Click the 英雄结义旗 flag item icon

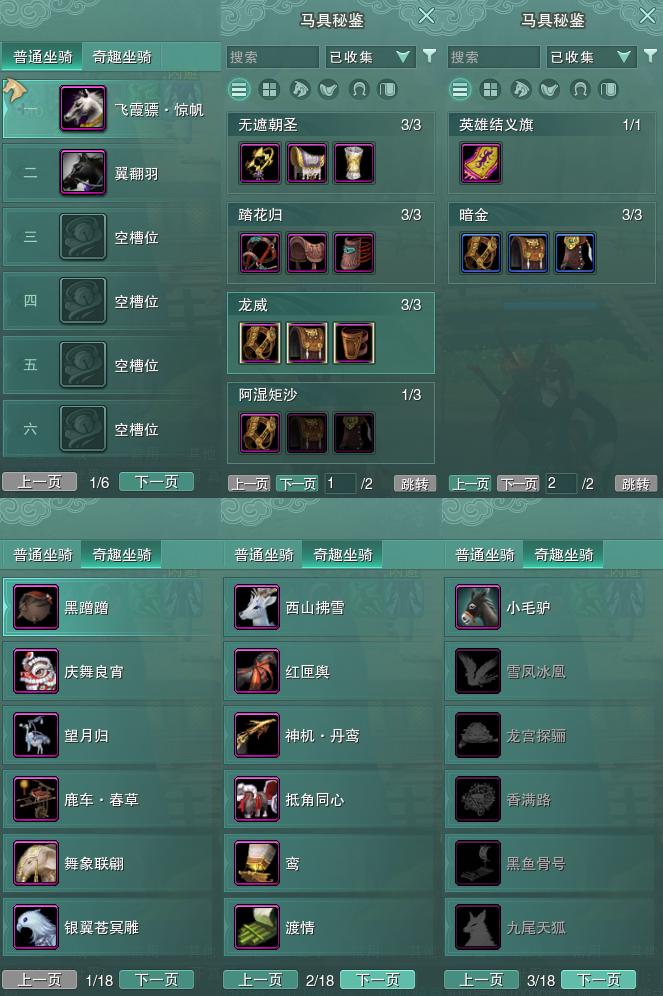[481, 163]
